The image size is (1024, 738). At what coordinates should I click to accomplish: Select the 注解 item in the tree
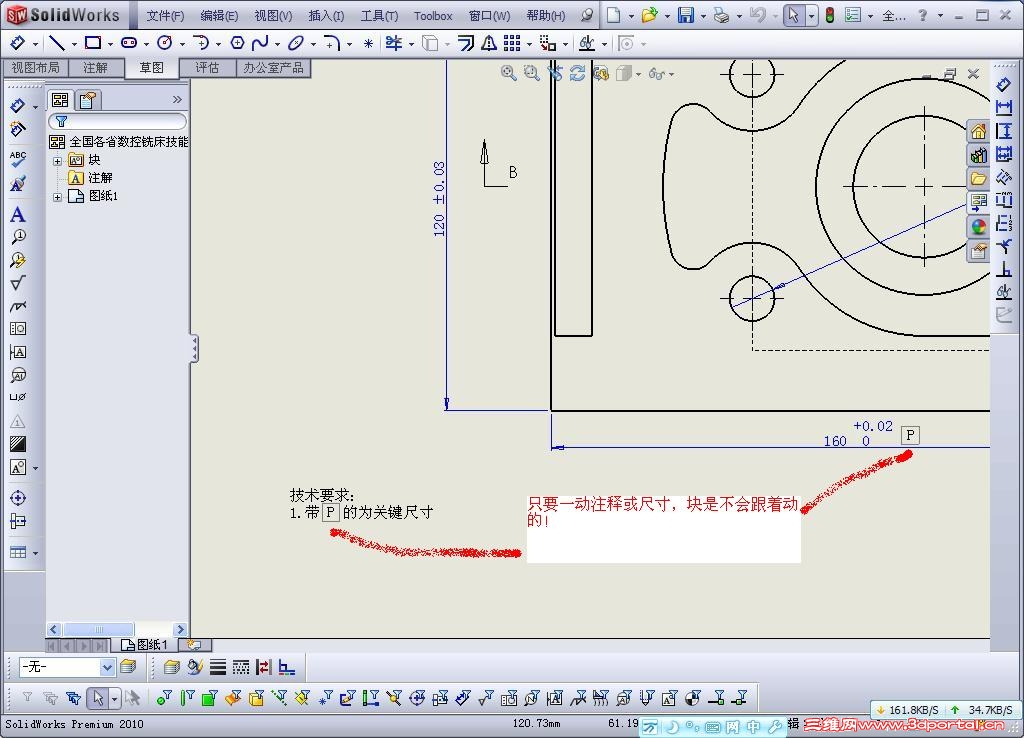[x=100, y=178]
